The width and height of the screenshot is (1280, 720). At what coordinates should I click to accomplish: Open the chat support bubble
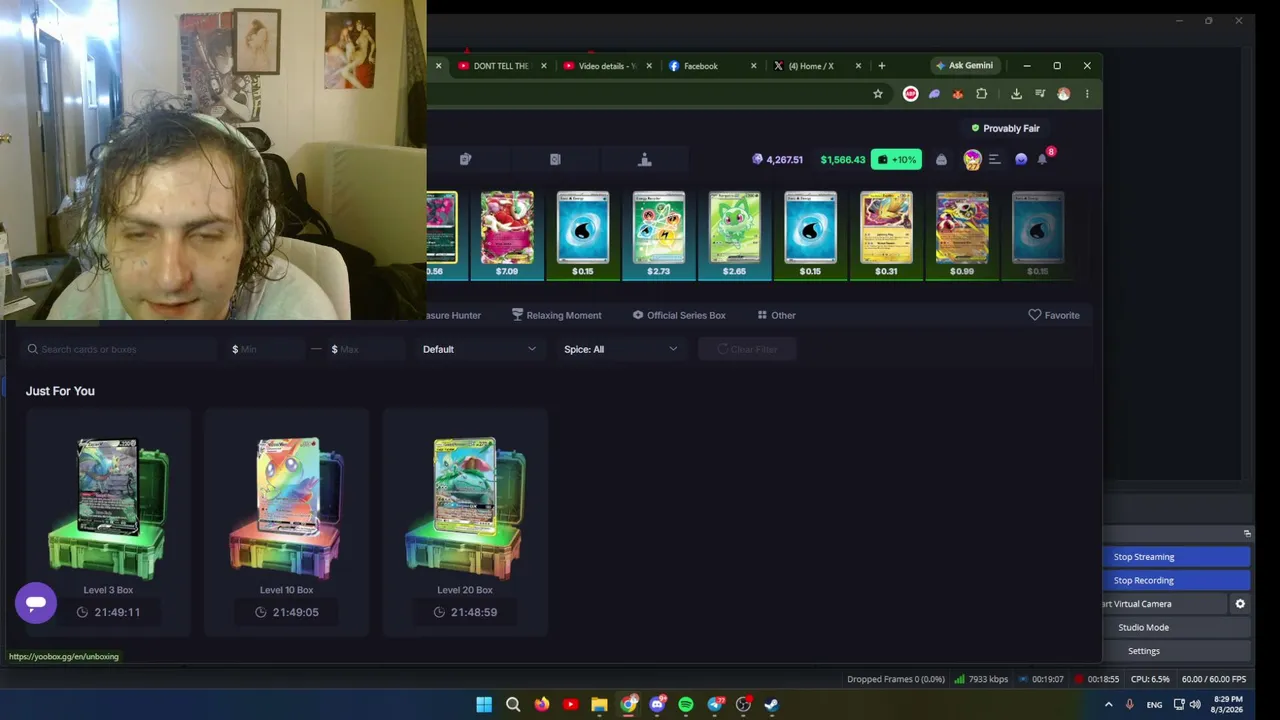36,603
